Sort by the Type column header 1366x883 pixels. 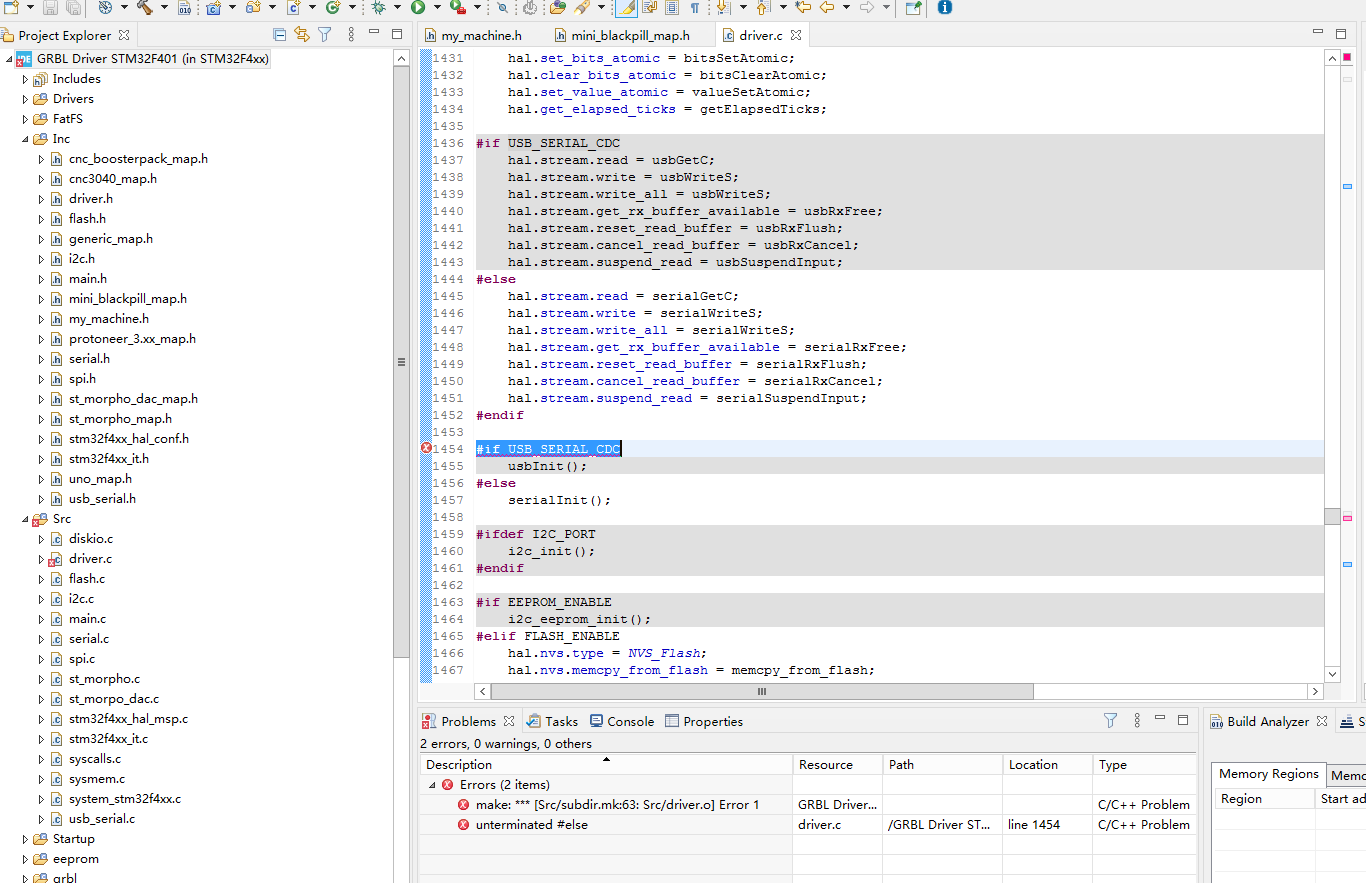click(1144, 765)
